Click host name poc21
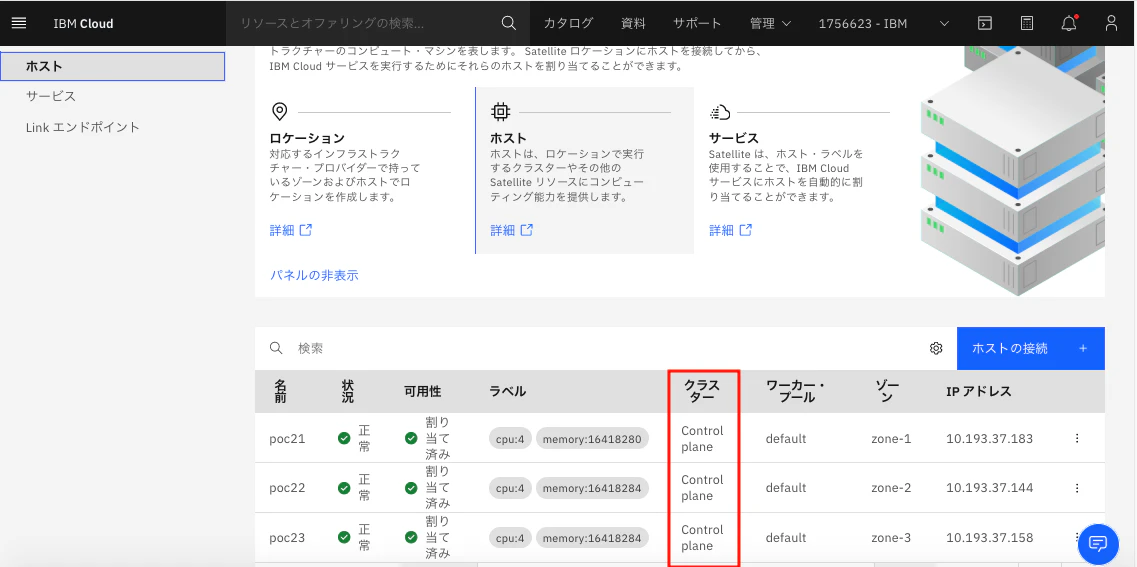Viewport: 1137px width, 567px height. [x=286, y=439]
